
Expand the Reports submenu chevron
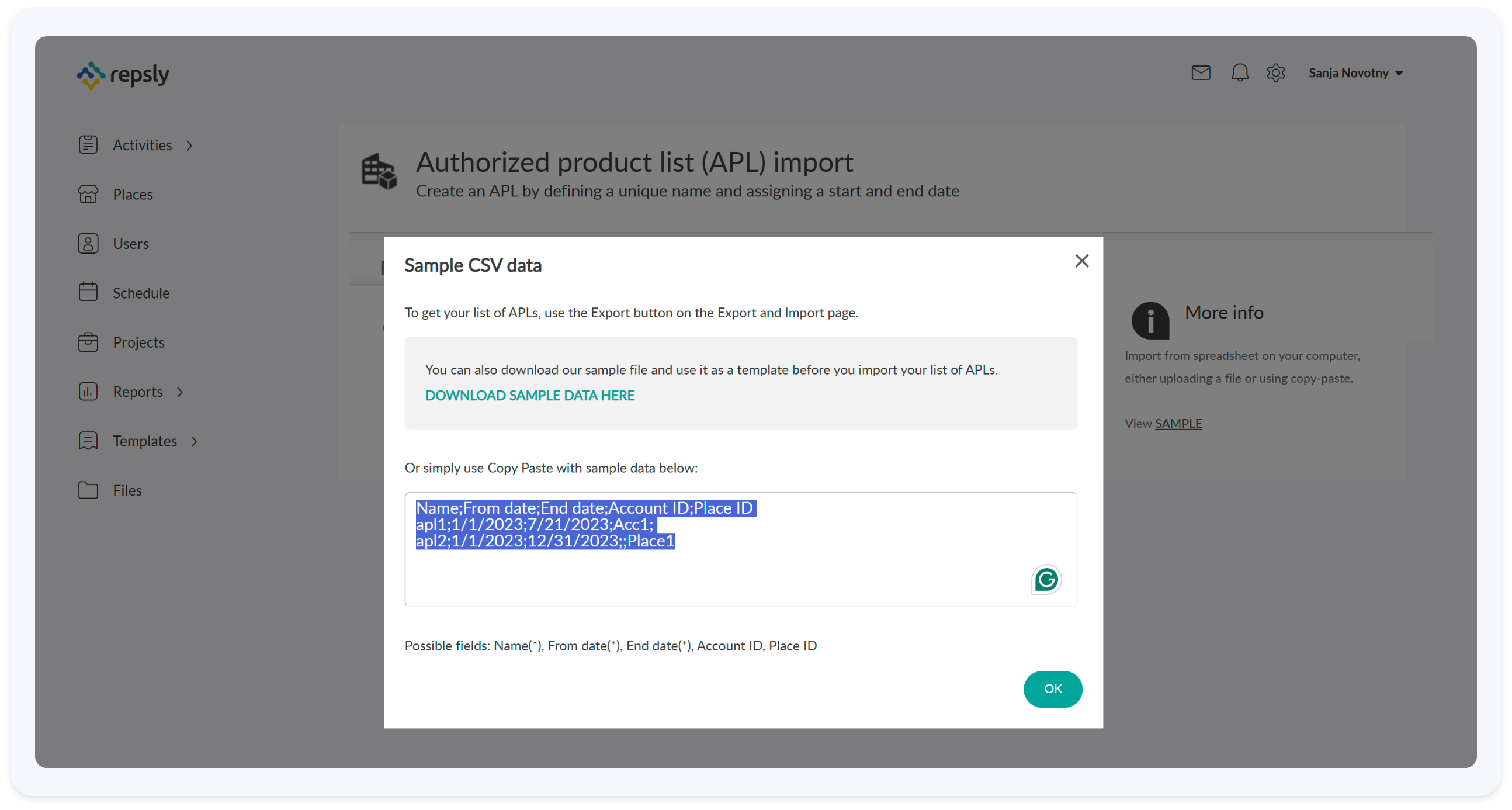(x=180, y=392)
